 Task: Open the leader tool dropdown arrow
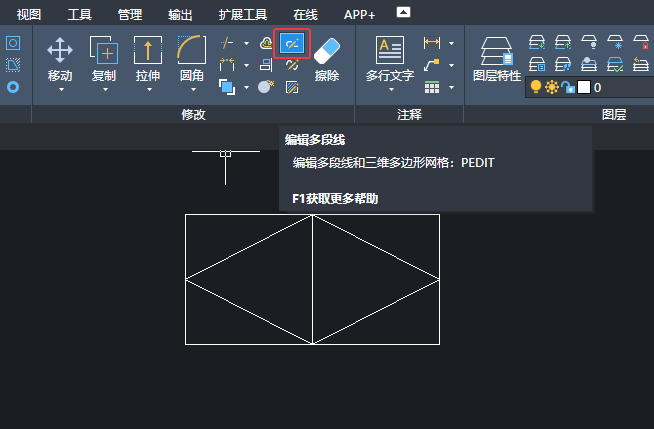(451, 65)
